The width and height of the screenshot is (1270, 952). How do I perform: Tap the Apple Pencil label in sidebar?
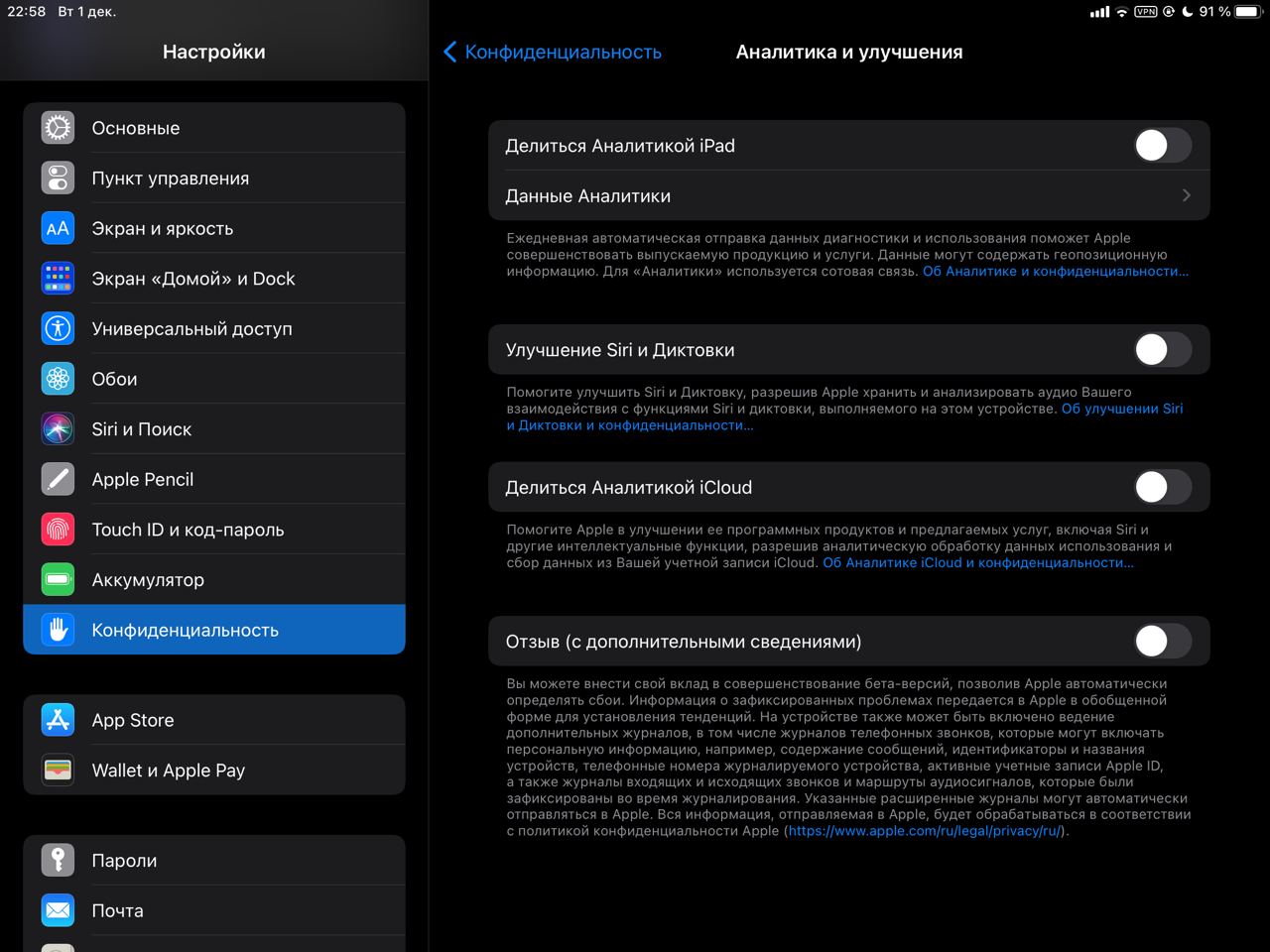(x=143, y=479)
